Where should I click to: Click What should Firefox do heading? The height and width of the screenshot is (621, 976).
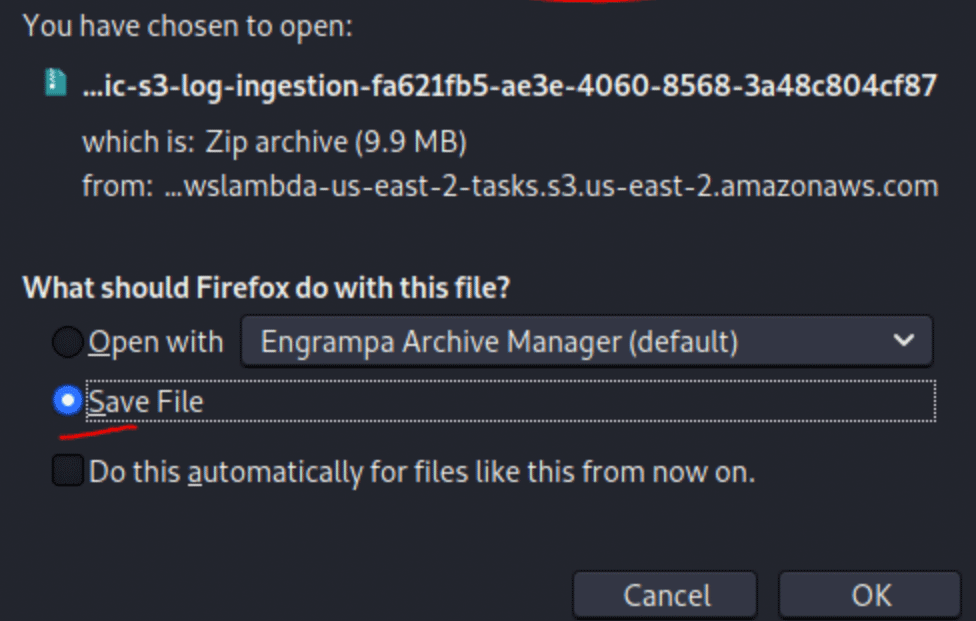pyautogui.click(x=266, y=287)
